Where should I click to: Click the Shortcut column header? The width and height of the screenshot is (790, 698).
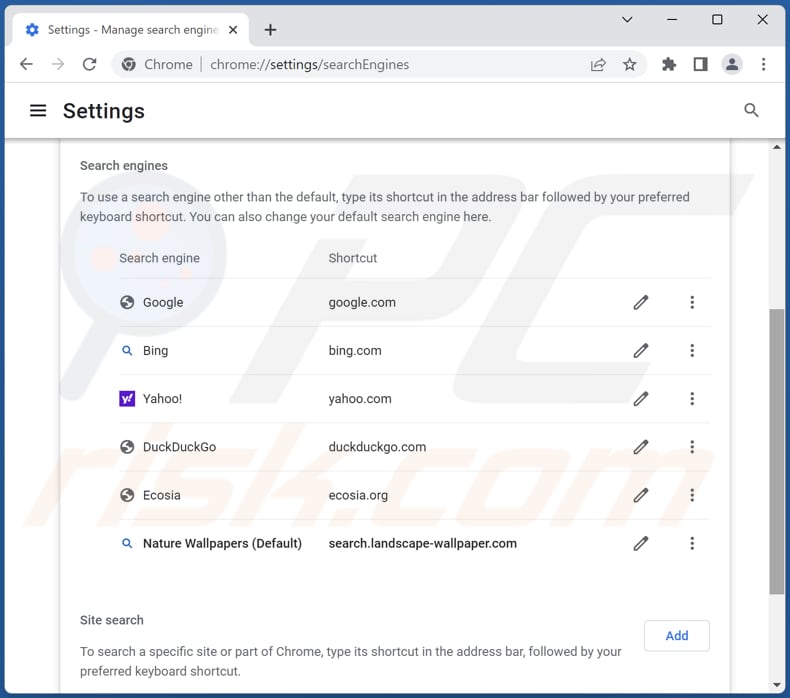pyautogui.click(x=353, y=258)
